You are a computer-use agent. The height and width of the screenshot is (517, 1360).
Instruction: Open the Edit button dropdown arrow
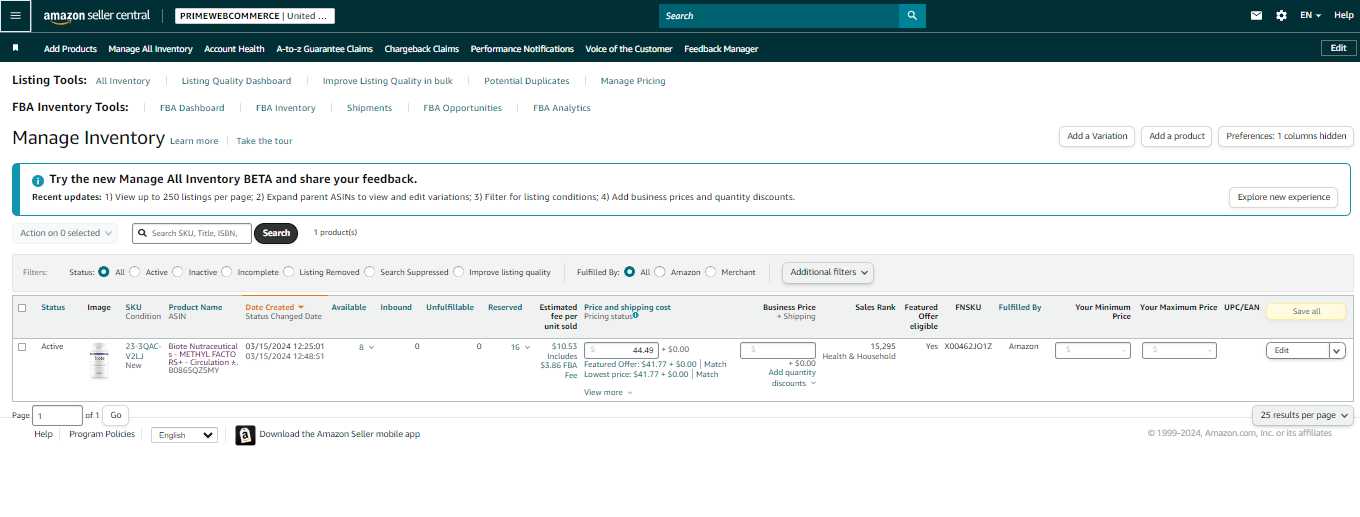(1337, 351)
